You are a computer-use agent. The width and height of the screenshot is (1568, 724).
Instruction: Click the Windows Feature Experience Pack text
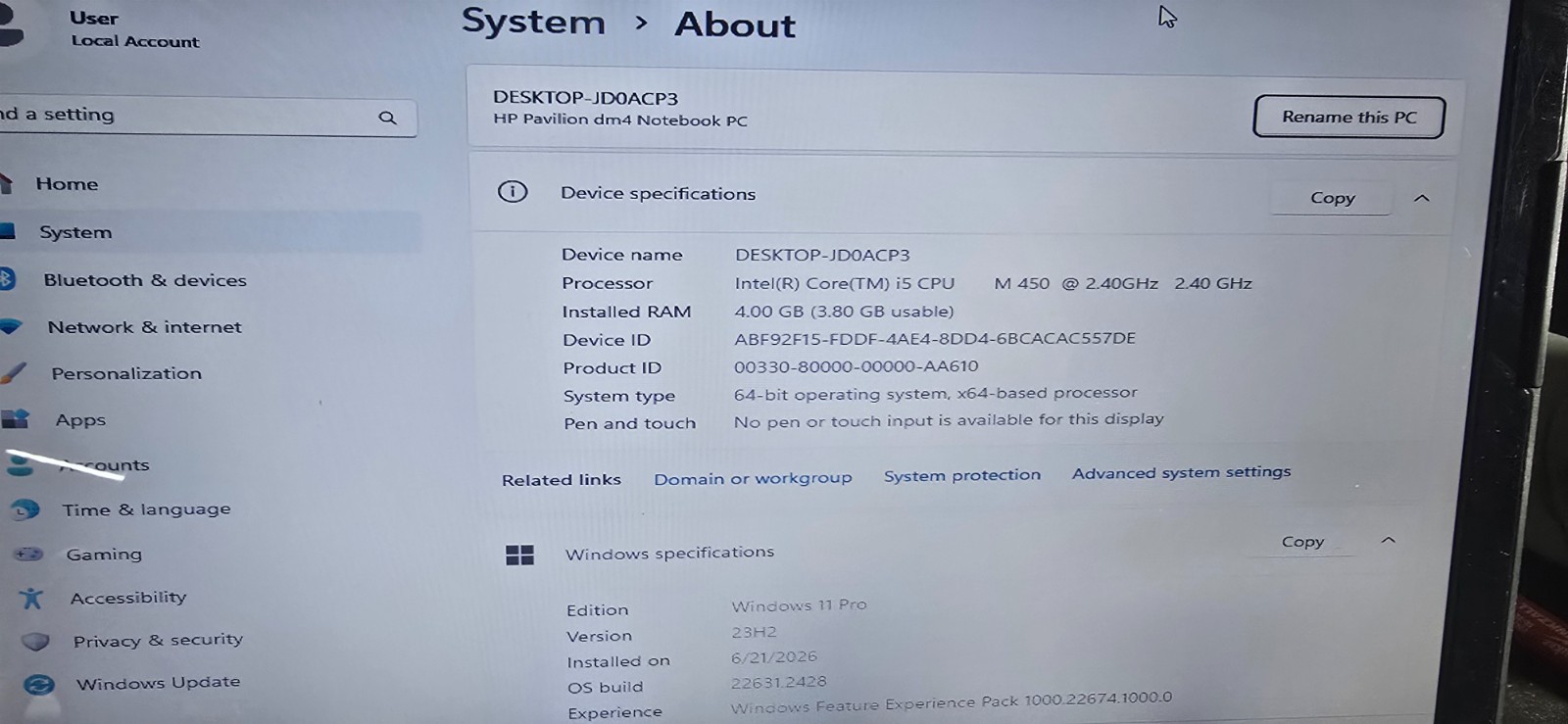[x=951, y=702]
